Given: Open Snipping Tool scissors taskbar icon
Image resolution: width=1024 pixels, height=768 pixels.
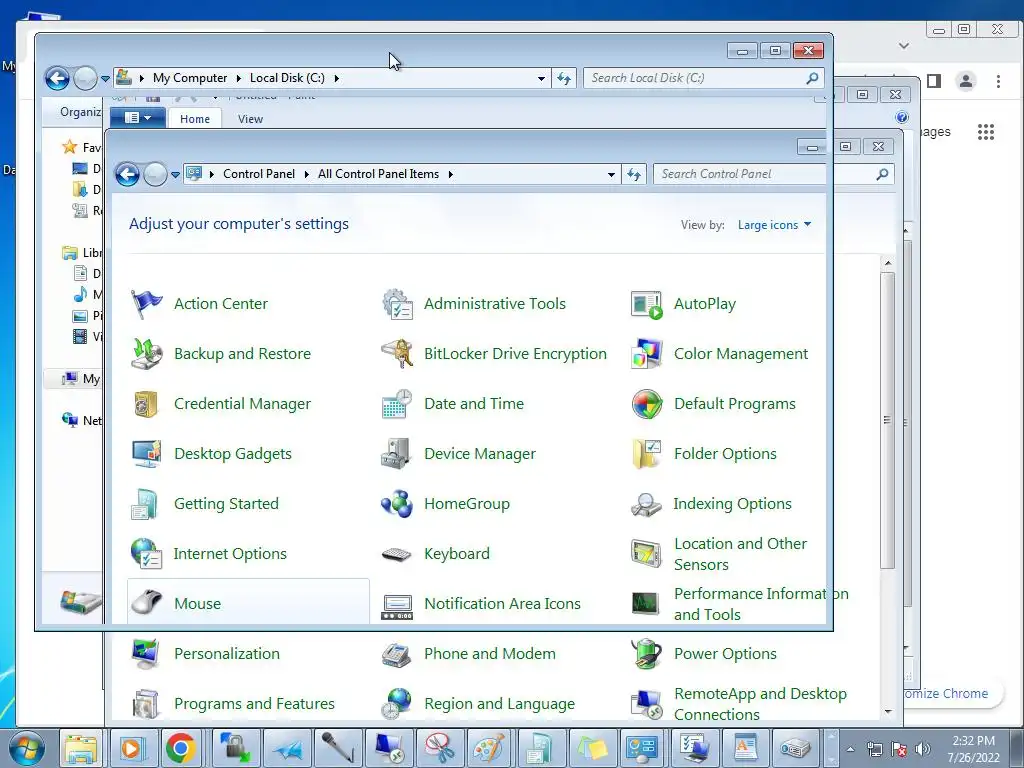Looking at the screenshot, I should coord(439,748).
